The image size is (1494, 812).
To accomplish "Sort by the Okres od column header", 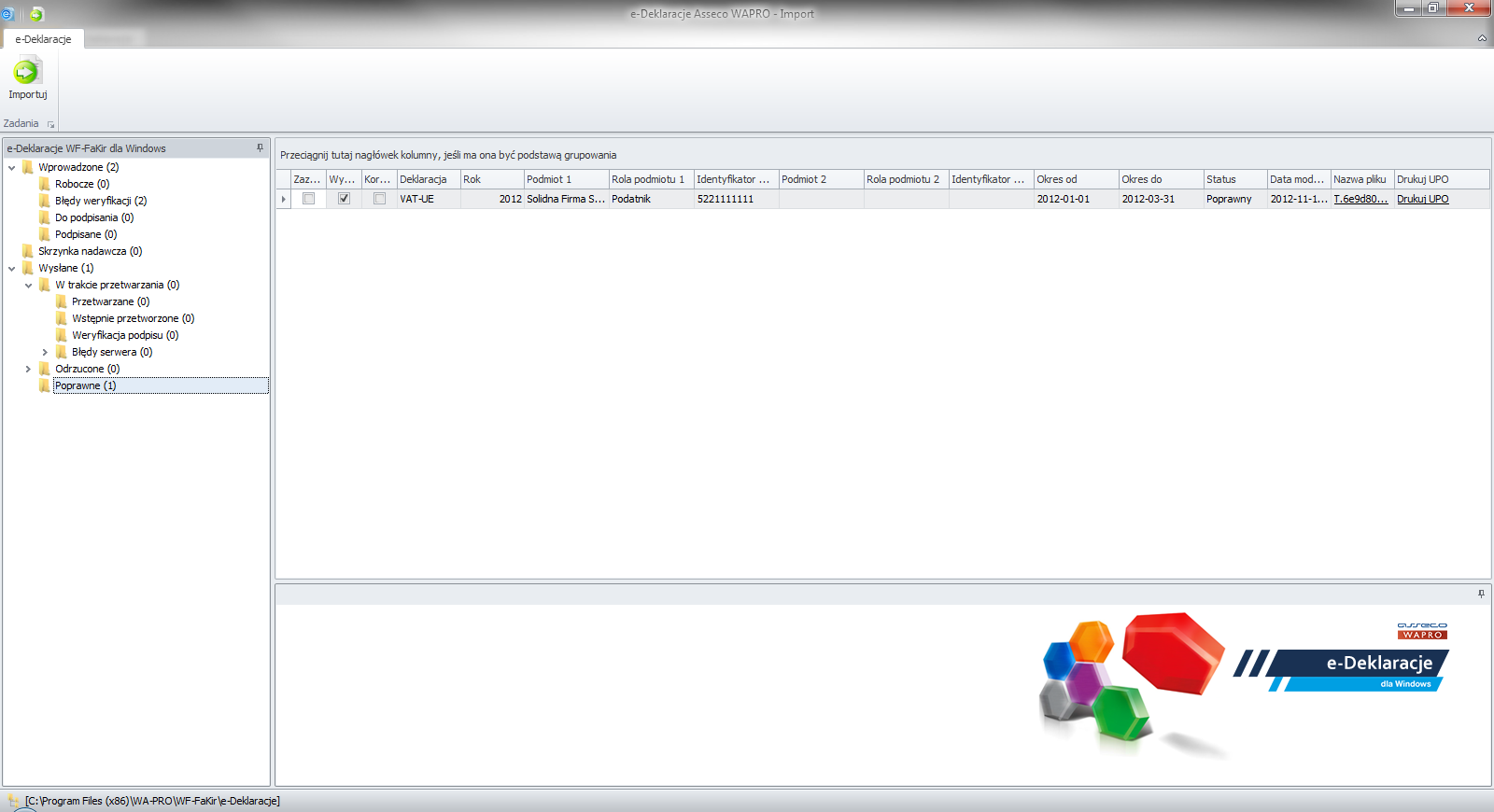I will coord(1076,179).
